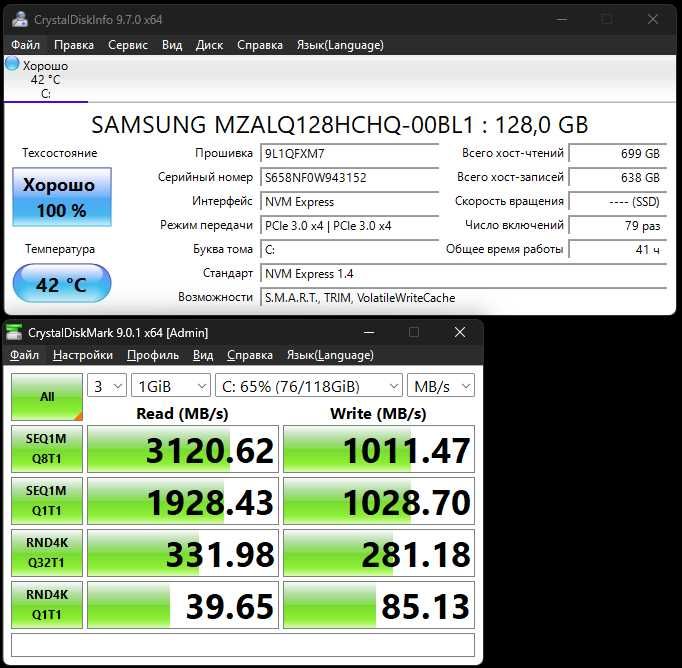Screen dimensions: 682x668
Task: Click the RND4K Q1T1 read result 39.65
Action: click(183, 605)
